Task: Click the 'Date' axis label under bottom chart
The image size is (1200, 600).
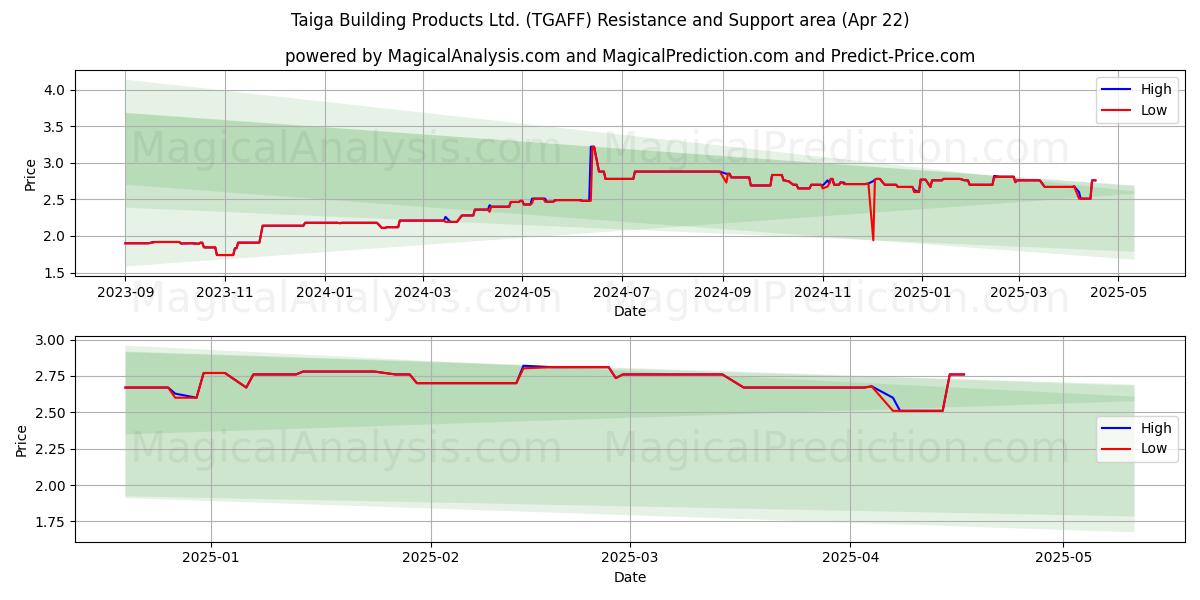Action: pyautogui.click(x=630, y=577)
